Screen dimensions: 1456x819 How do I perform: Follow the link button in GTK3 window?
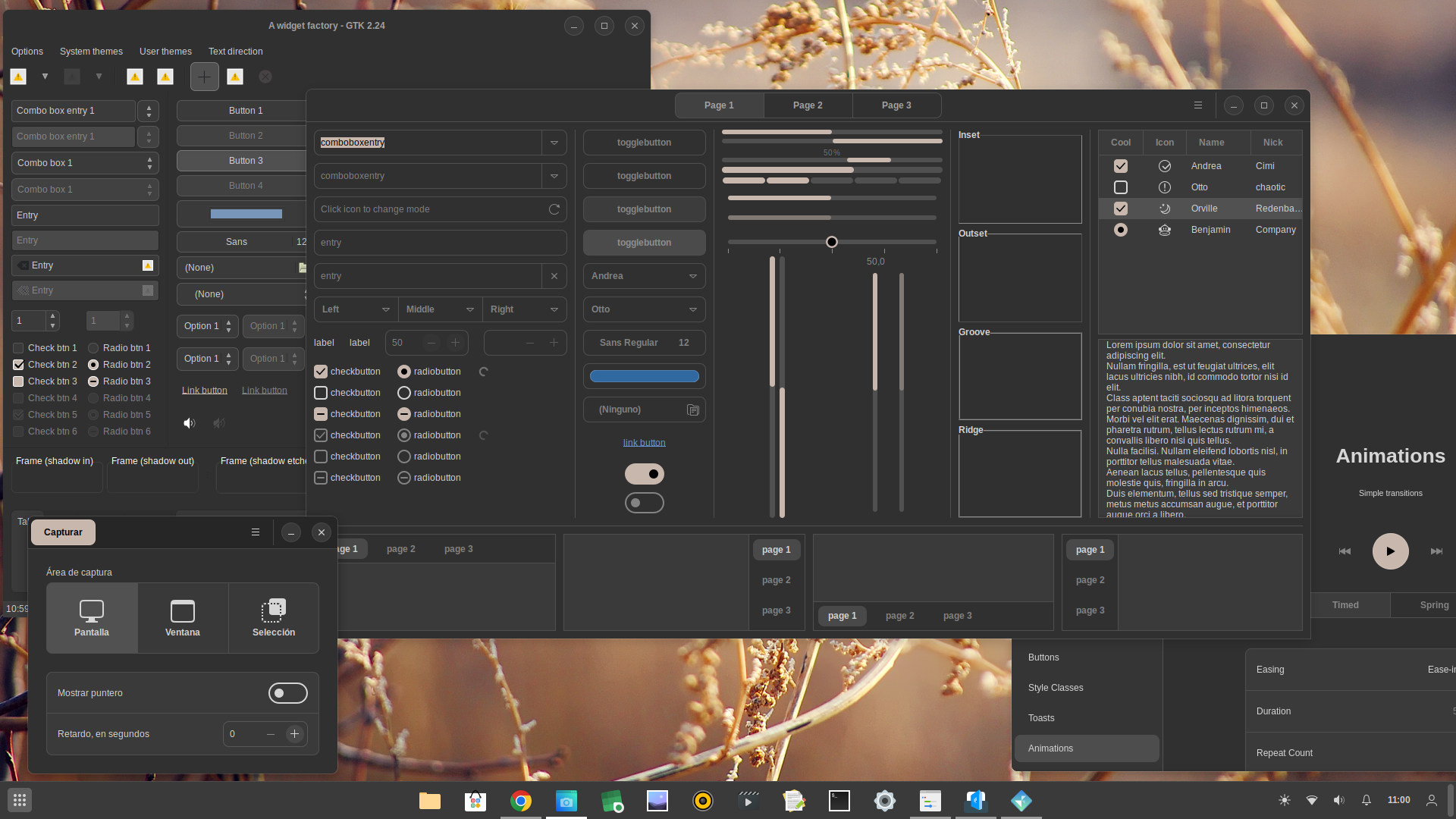coord(645,443)
